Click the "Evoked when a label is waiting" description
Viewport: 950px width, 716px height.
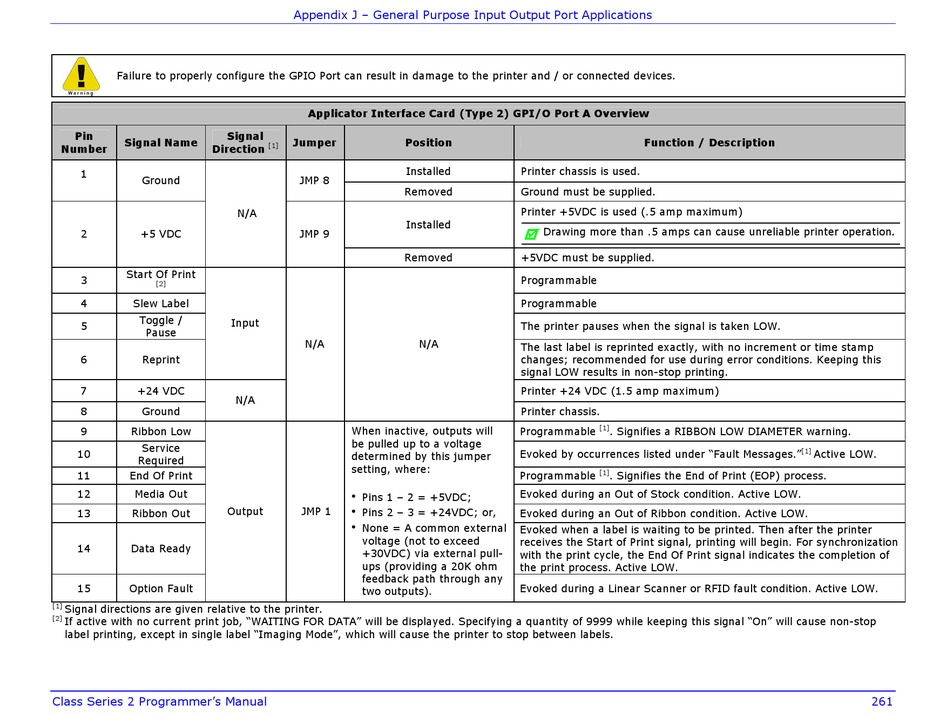(709, 549)
